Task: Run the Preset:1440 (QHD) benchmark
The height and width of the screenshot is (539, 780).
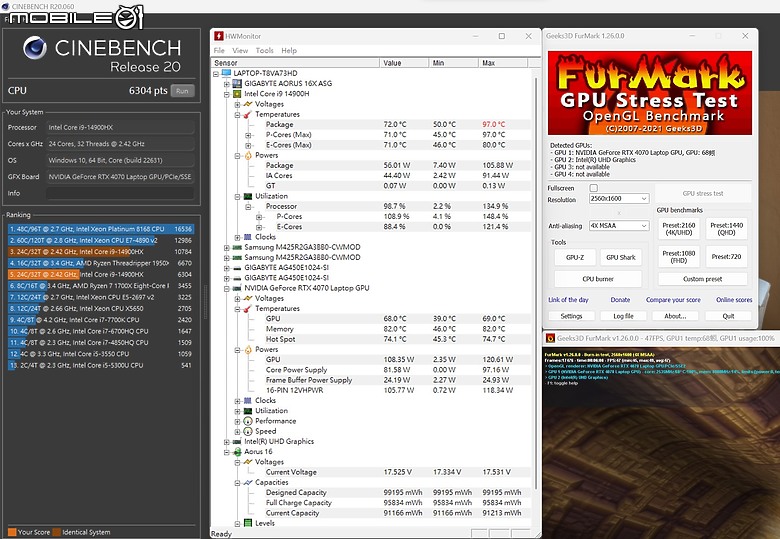Action: (726, 229)
